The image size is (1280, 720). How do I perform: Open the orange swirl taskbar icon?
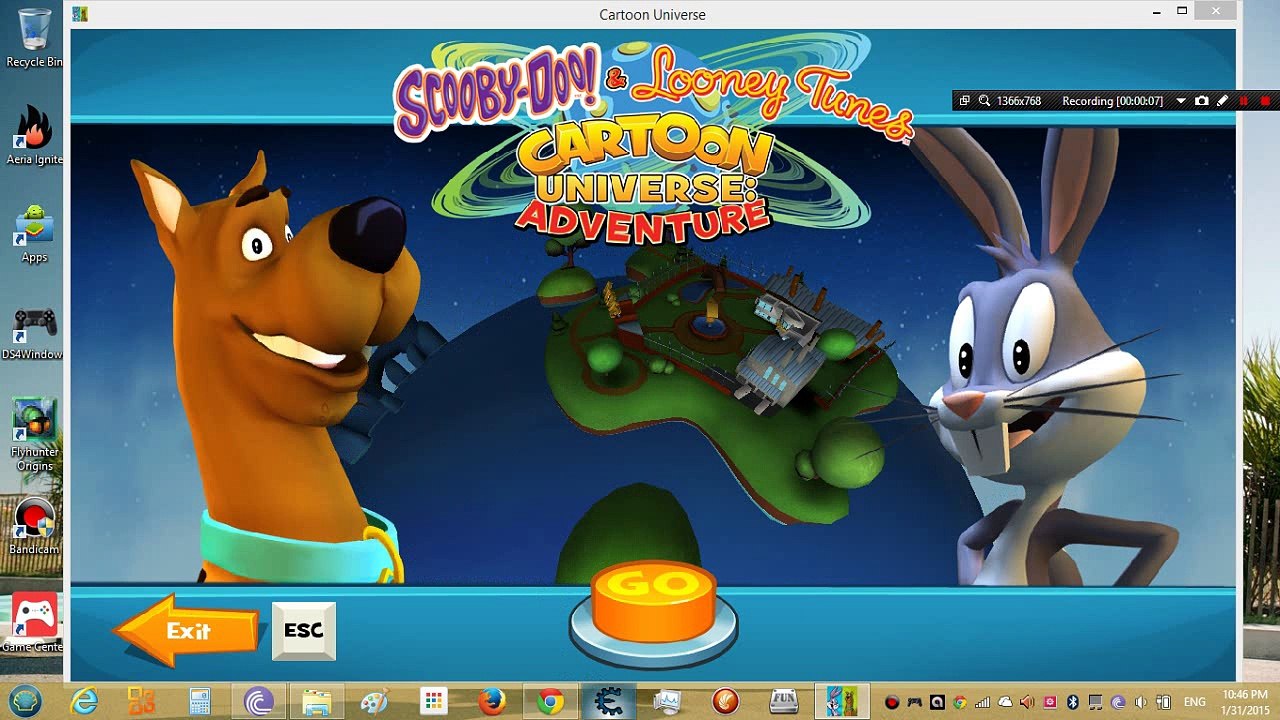click(724, 701)
